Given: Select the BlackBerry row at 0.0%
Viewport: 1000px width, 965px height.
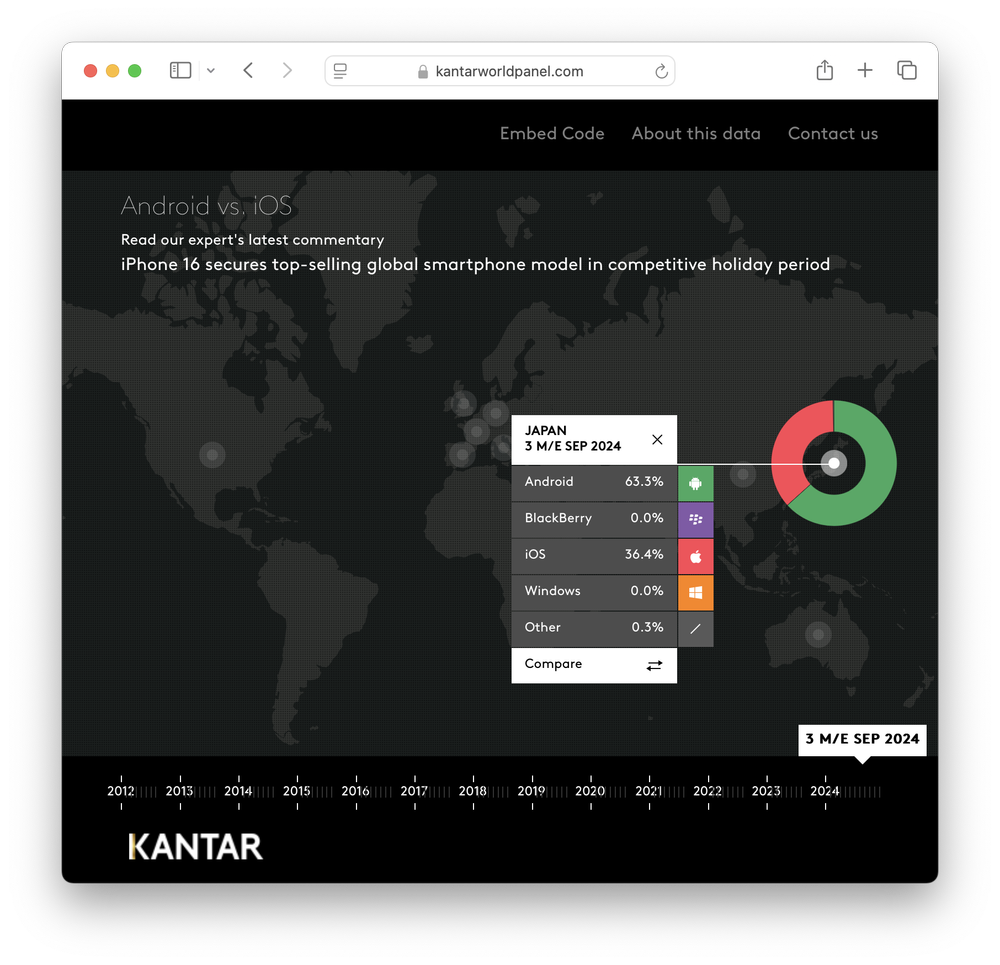Looking at the screenshot, I should click(x=594, y=519).
